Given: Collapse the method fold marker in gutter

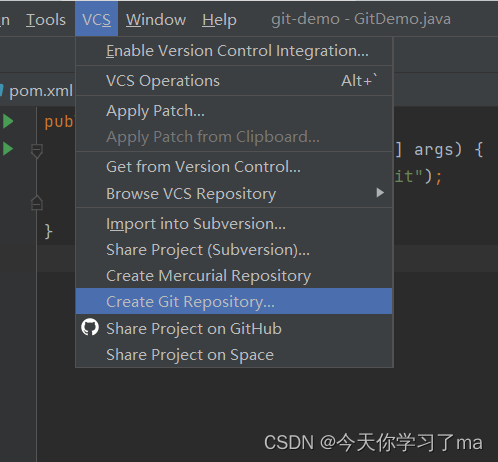Looking at the screenshot, I should point(37,151).
